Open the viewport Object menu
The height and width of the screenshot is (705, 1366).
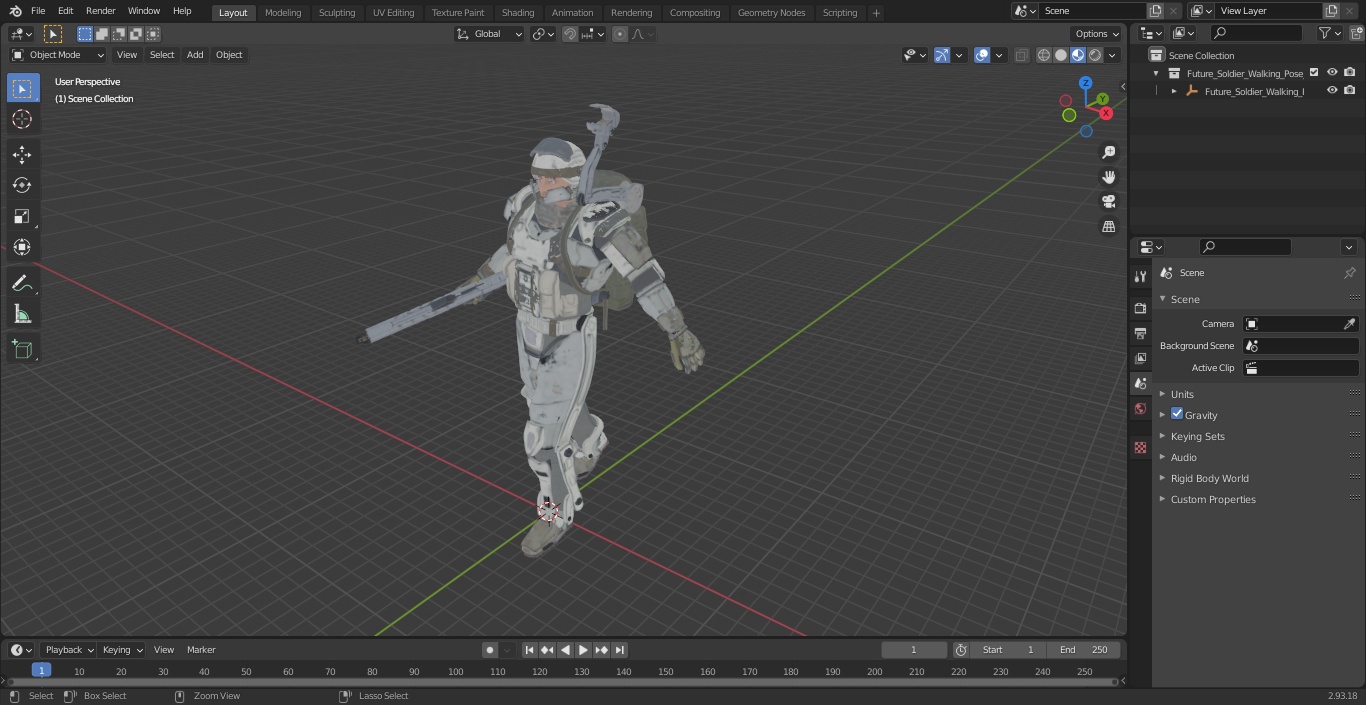tap(229, 55)
